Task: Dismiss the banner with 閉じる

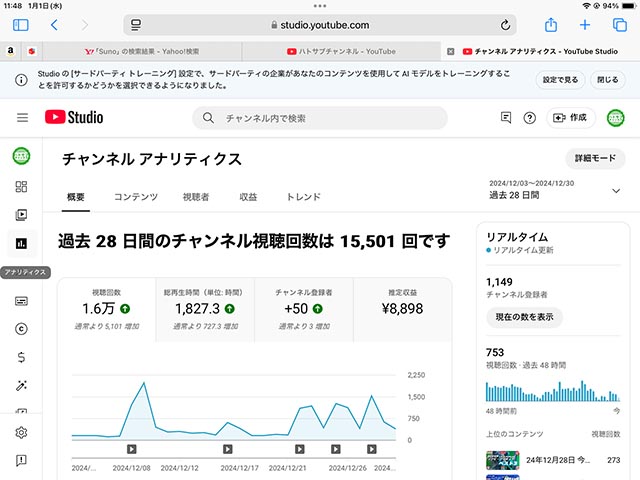Action: pyautogui.click(x=607, y=80)
